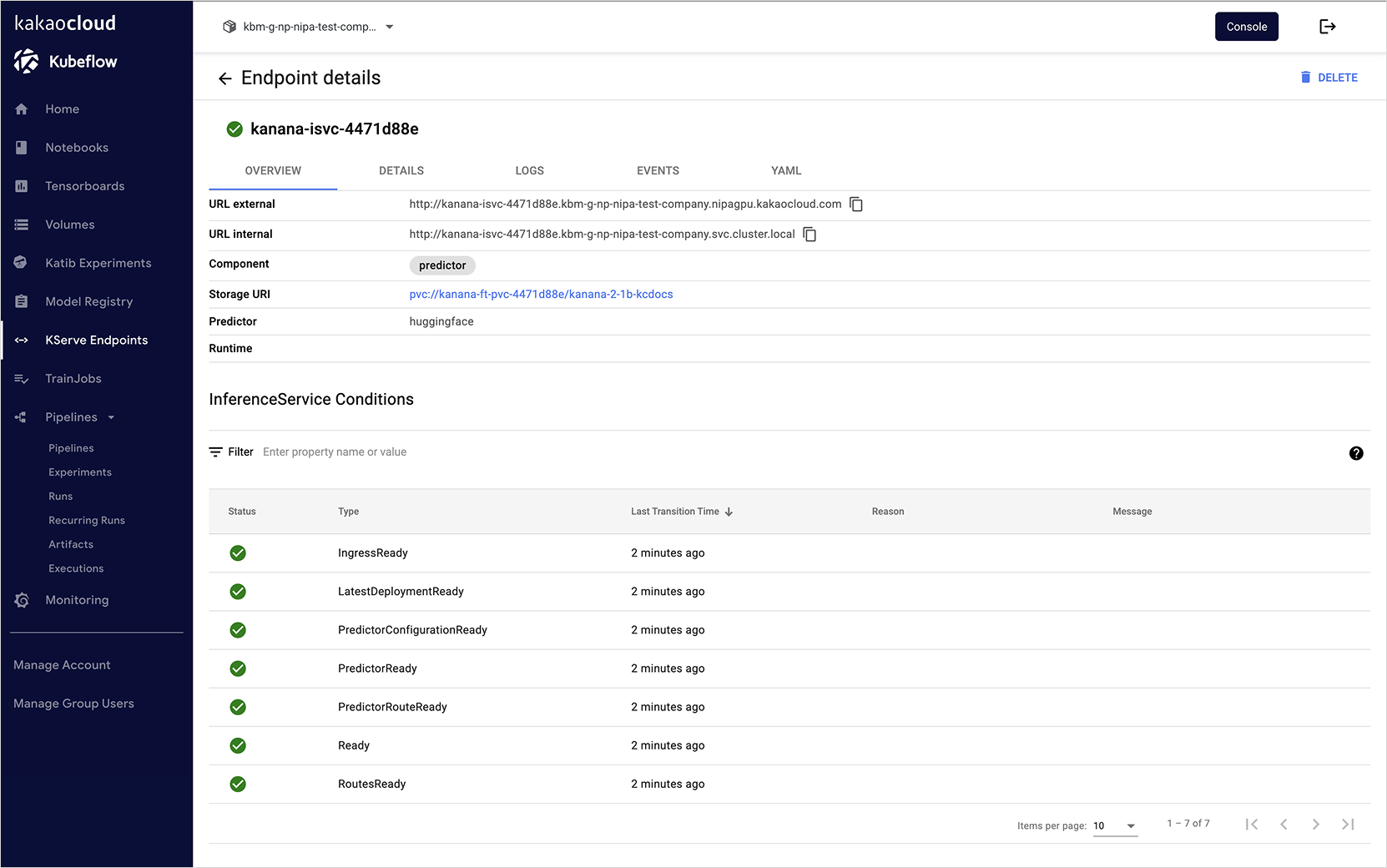
Task: Click the Status column header
Action: pos(242,512)
